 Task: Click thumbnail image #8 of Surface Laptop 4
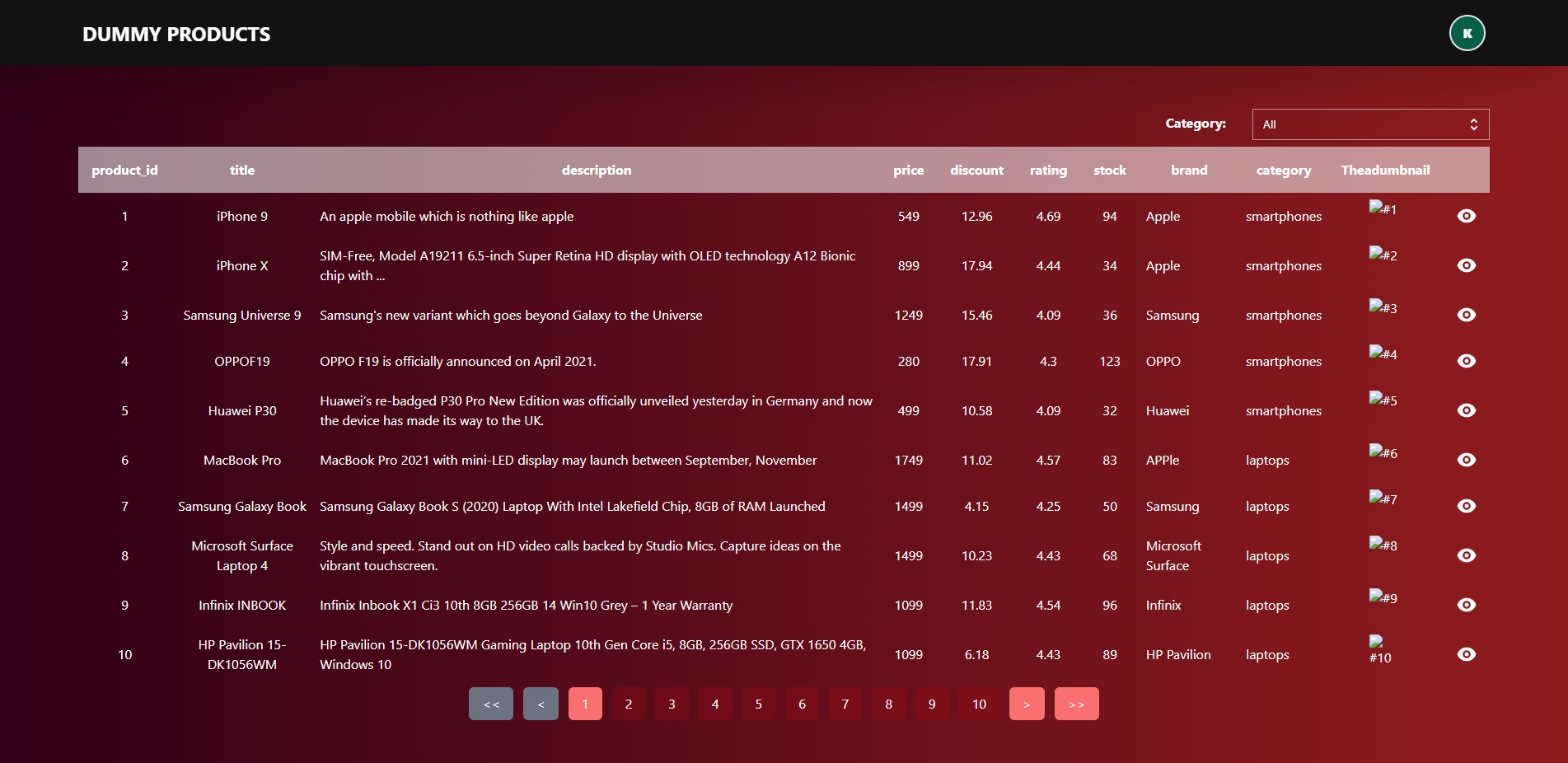click(x=1383, y=544)
